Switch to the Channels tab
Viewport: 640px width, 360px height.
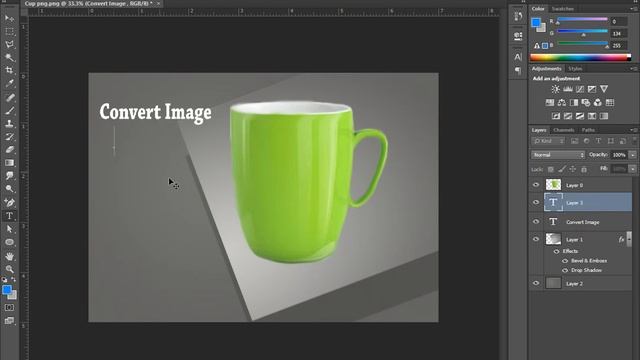tap(564, 130)
